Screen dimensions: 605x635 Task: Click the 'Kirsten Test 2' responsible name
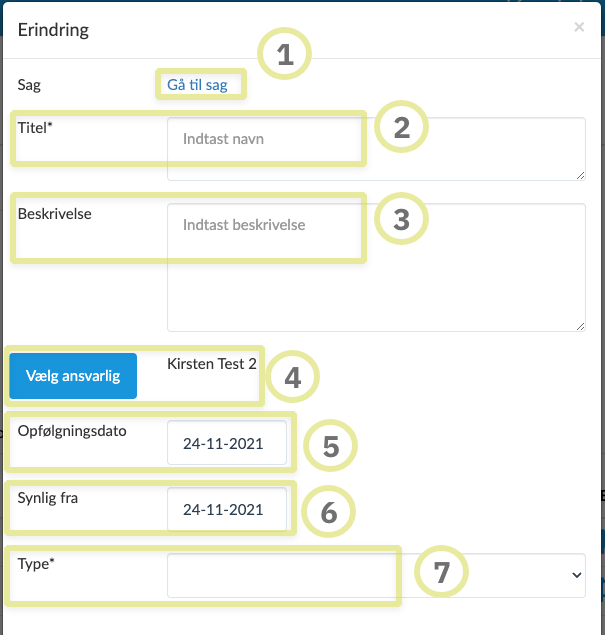212,364
